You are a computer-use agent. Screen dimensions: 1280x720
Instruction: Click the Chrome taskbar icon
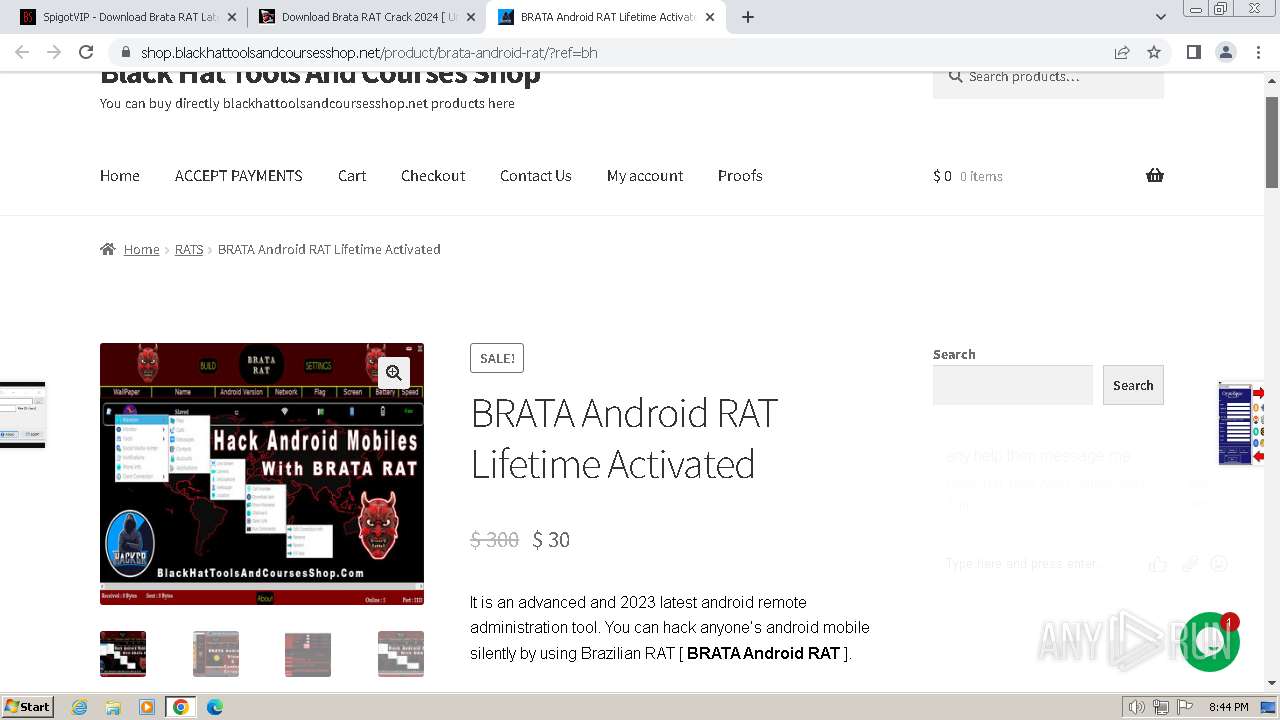(x=181, y=707)
